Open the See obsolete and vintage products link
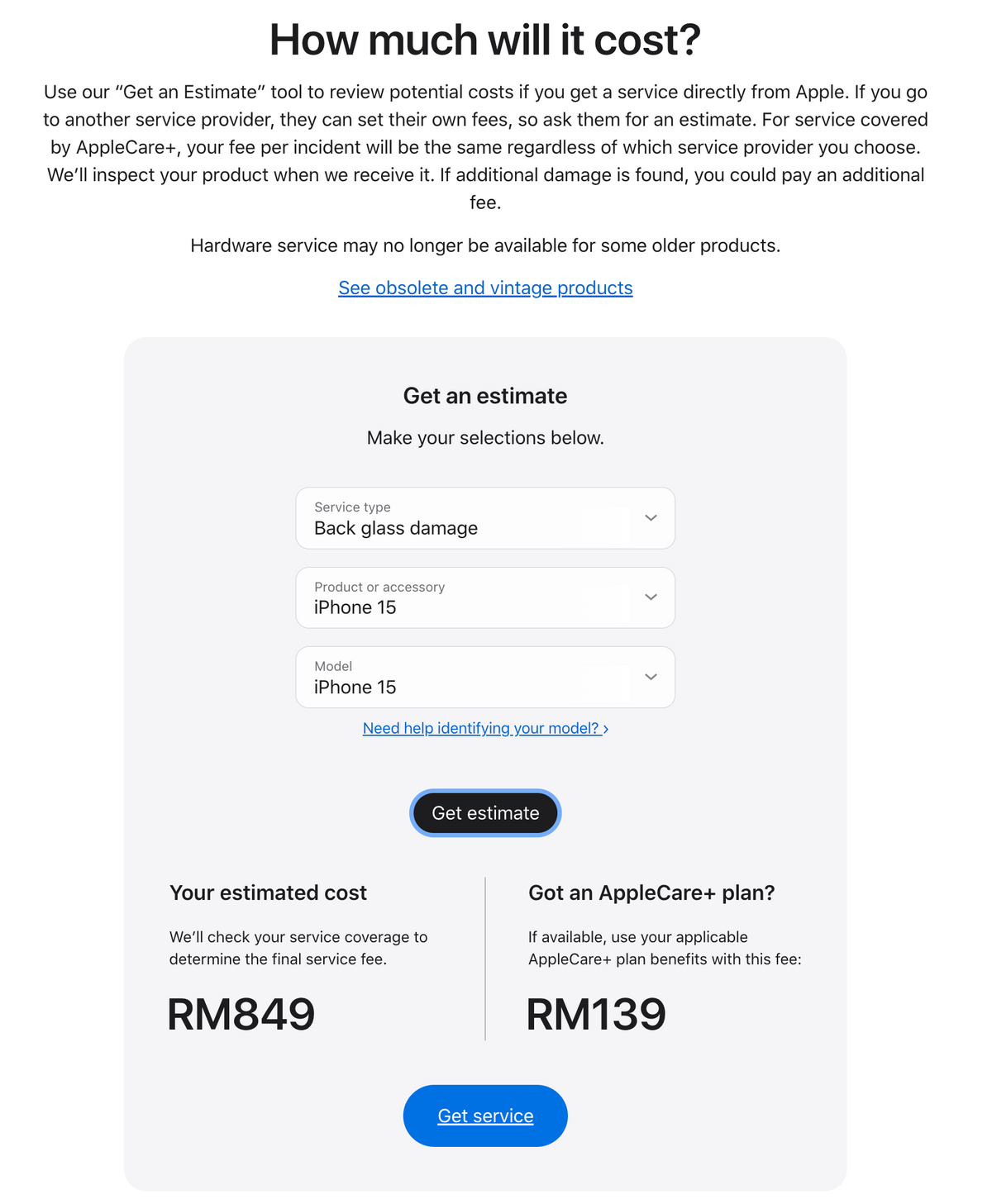Image resolution: width=992 pixels, height=1204 pixels. pos(485,288)
